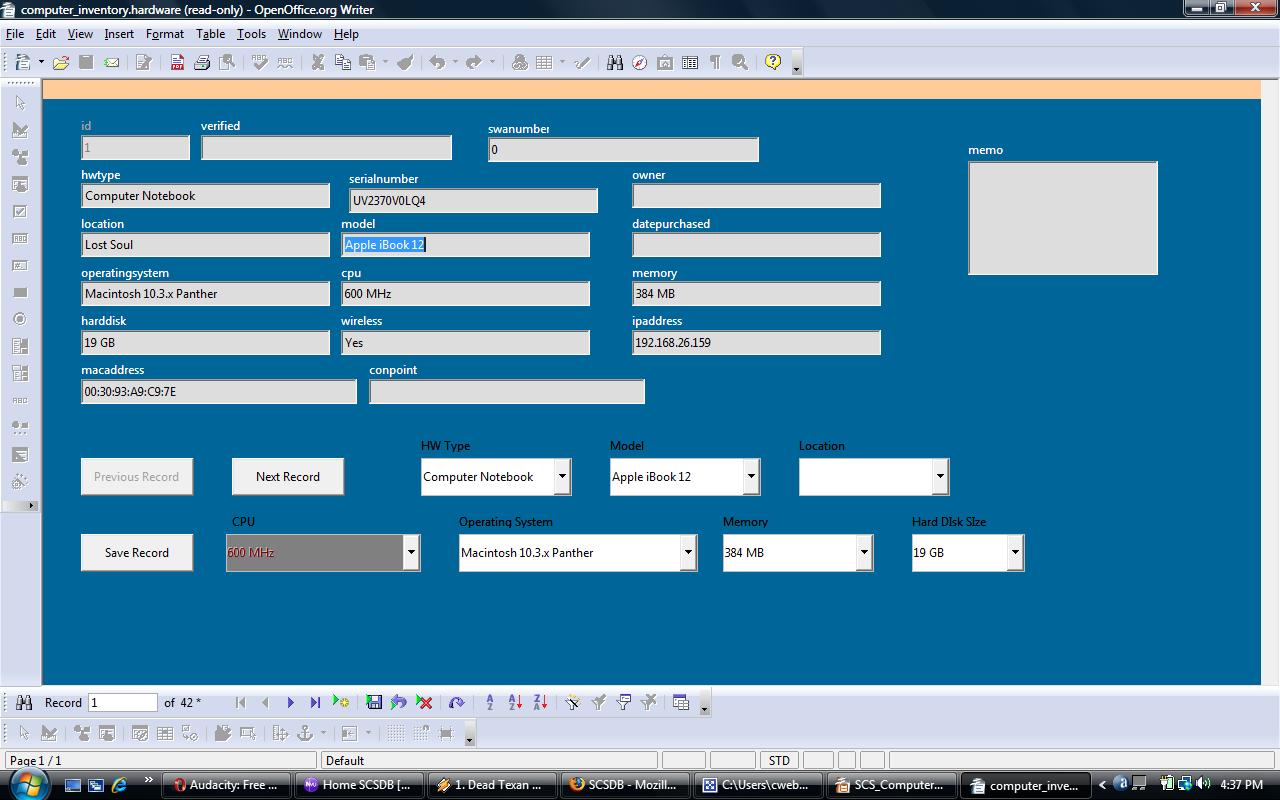This screenshot has height=800, width=1280.
Task: Open the Format menu
Action: point(165,34)
